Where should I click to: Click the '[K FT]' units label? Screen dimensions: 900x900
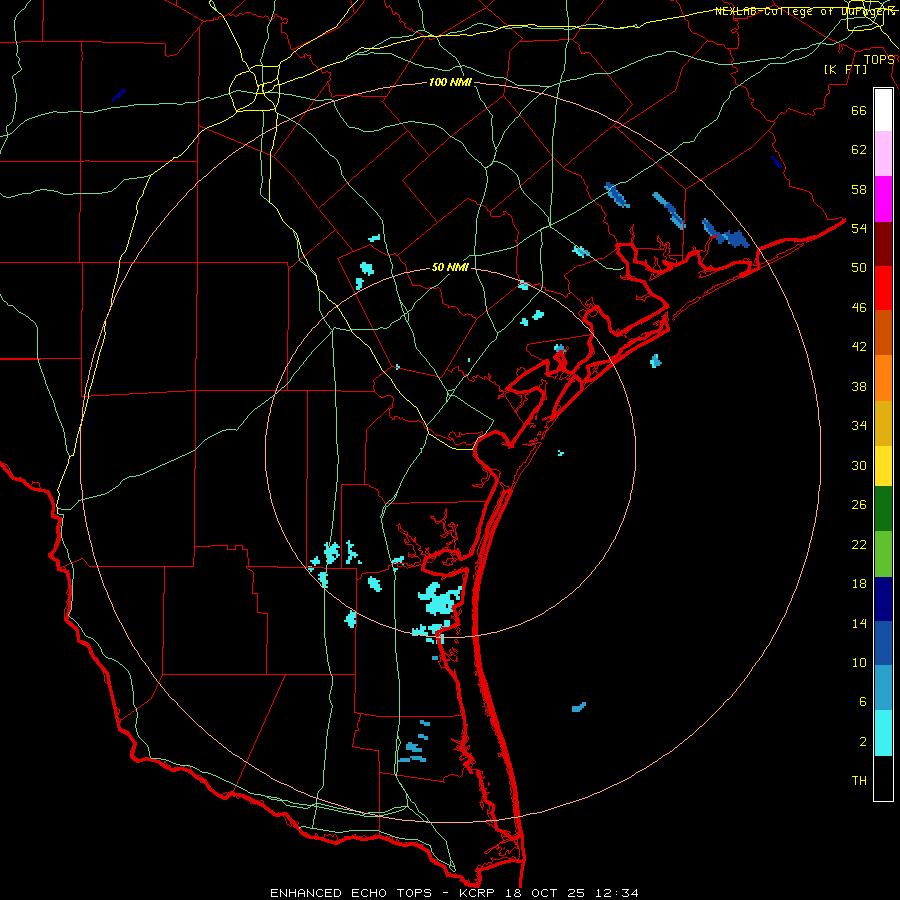coord(845,69)
